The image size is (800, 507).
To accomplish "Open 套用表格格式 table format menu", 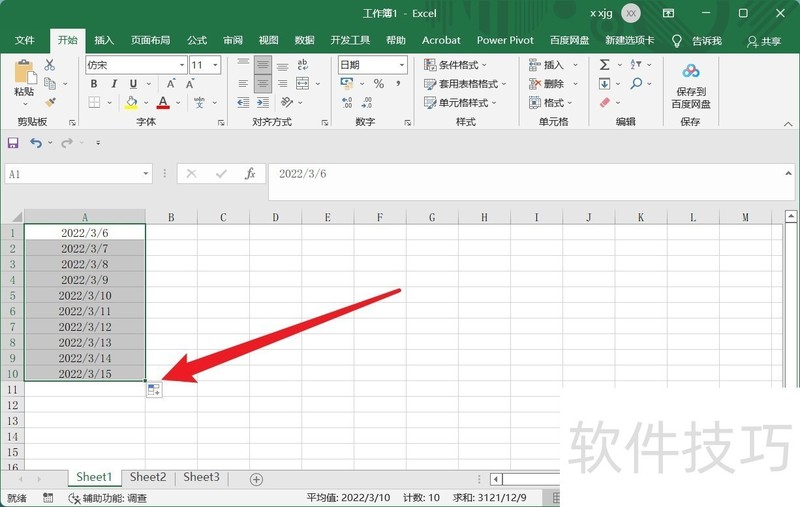I will pyautogui.click(x=465, y=84).
